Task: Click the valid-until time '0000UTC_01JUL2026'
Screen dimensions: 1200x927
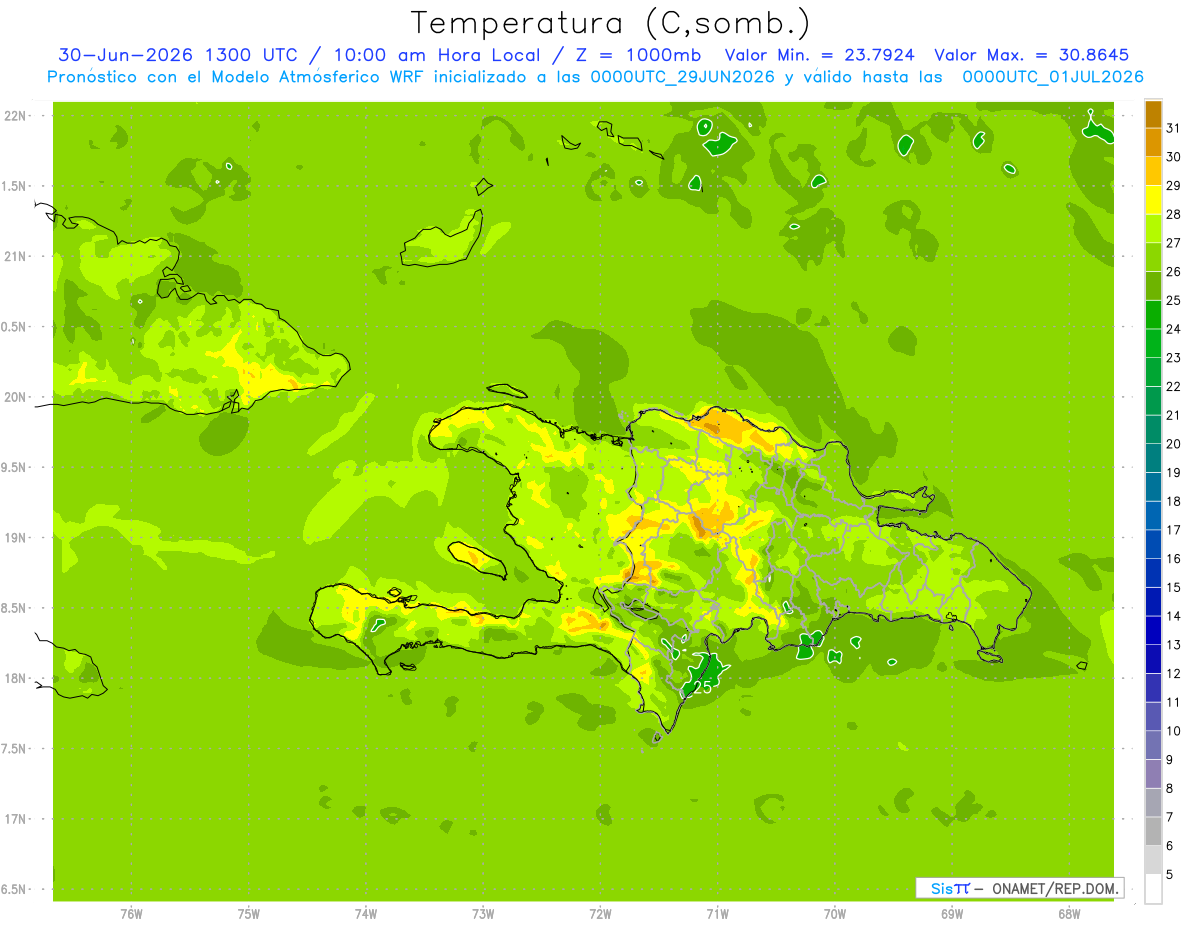Action: click(x=1053, y=77)
